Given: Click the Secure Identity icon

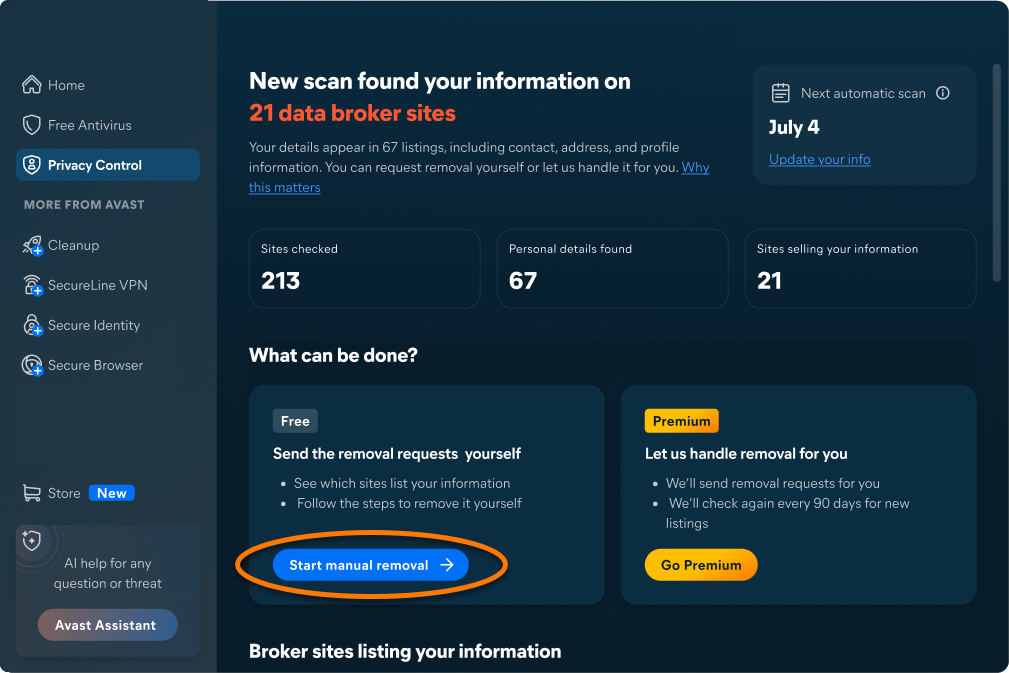Looking at the screenshot, I should click(x=32, y=325).
